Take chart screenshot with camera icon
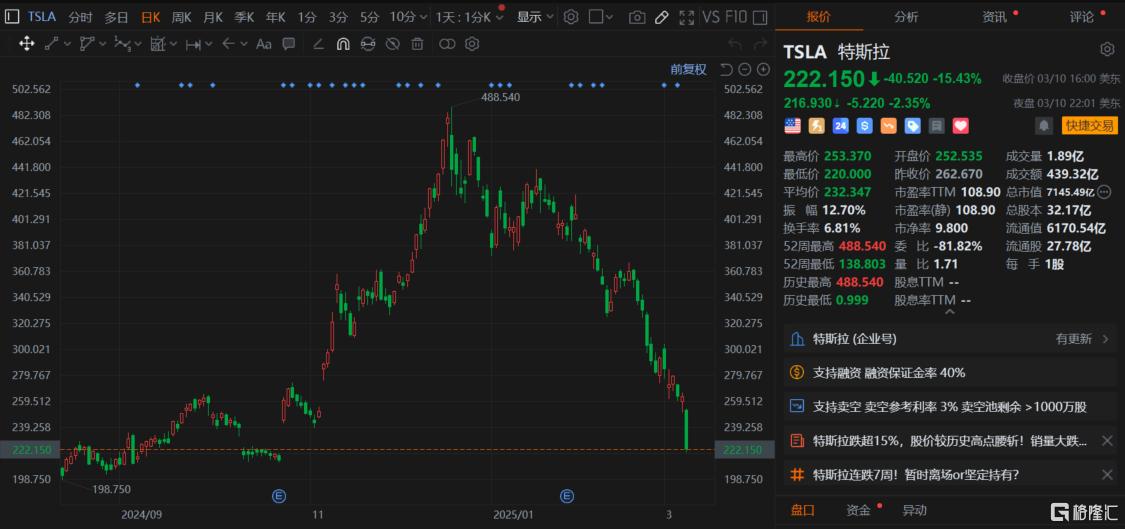Screen dimensions: 1125x529 (636, 17)
